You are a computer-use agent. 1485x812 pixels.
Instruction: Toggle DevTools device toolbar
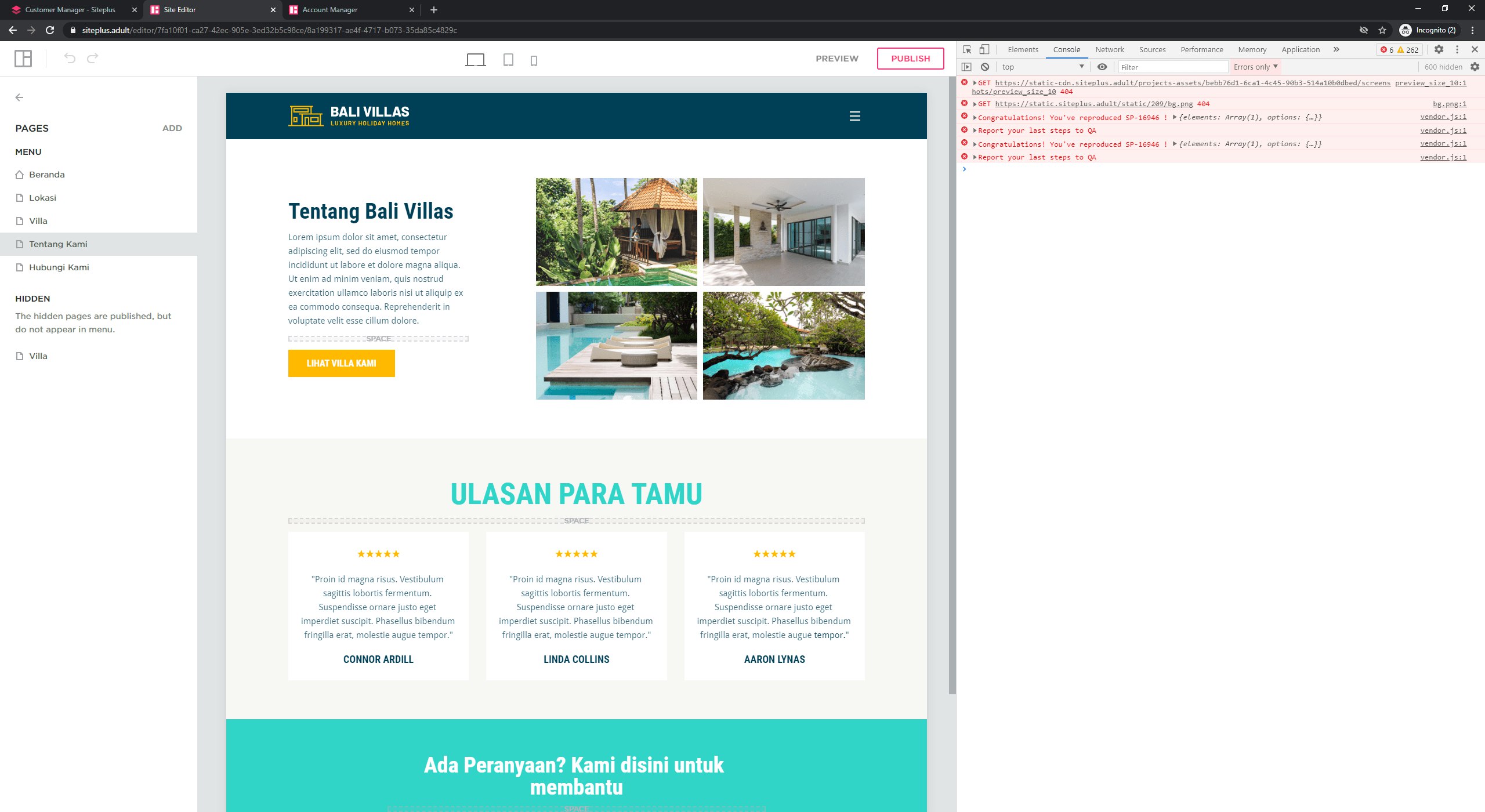(984, 49)
